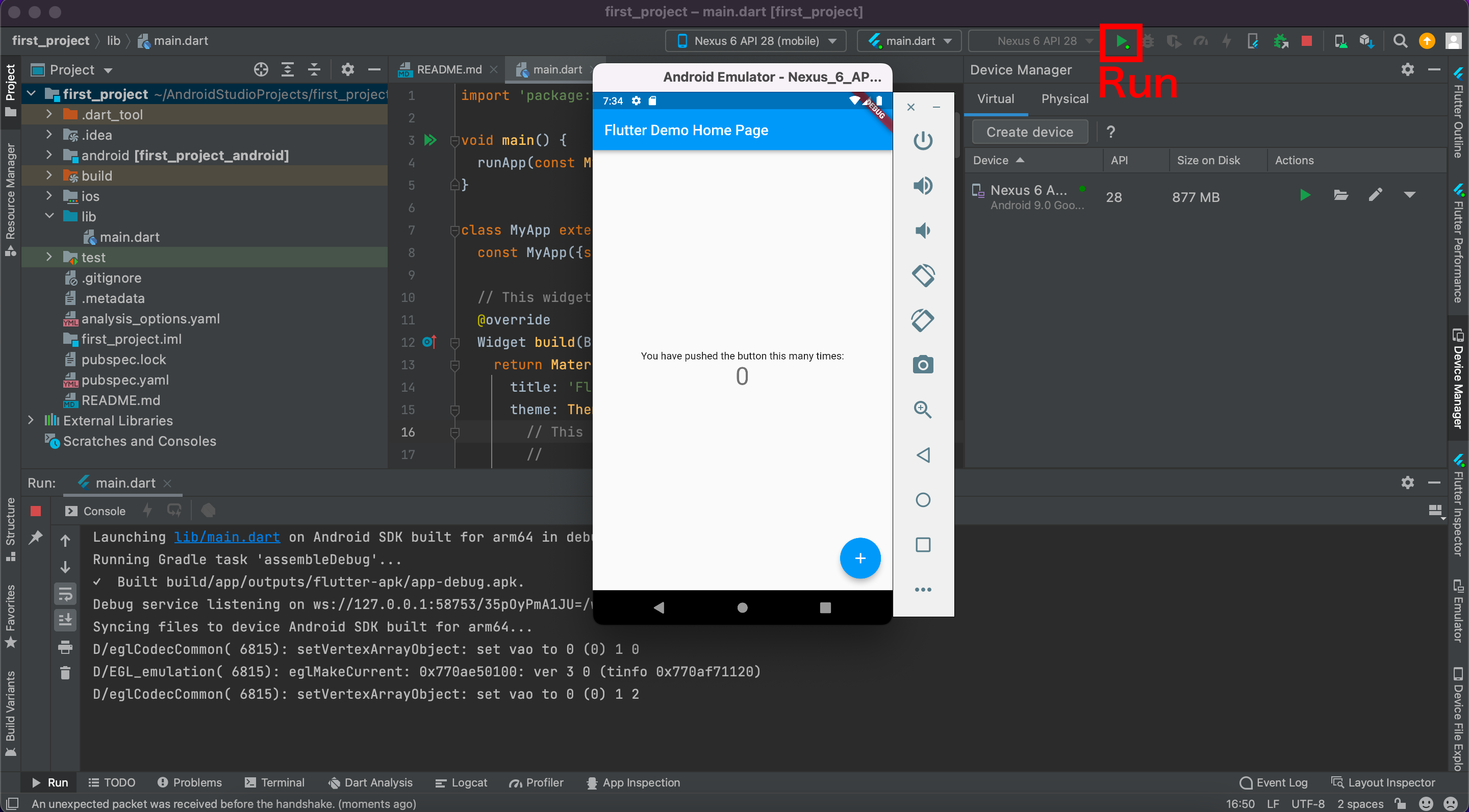Expand External Libraries node
This screenshot has height=812, width=1469.
pos(31,420)
